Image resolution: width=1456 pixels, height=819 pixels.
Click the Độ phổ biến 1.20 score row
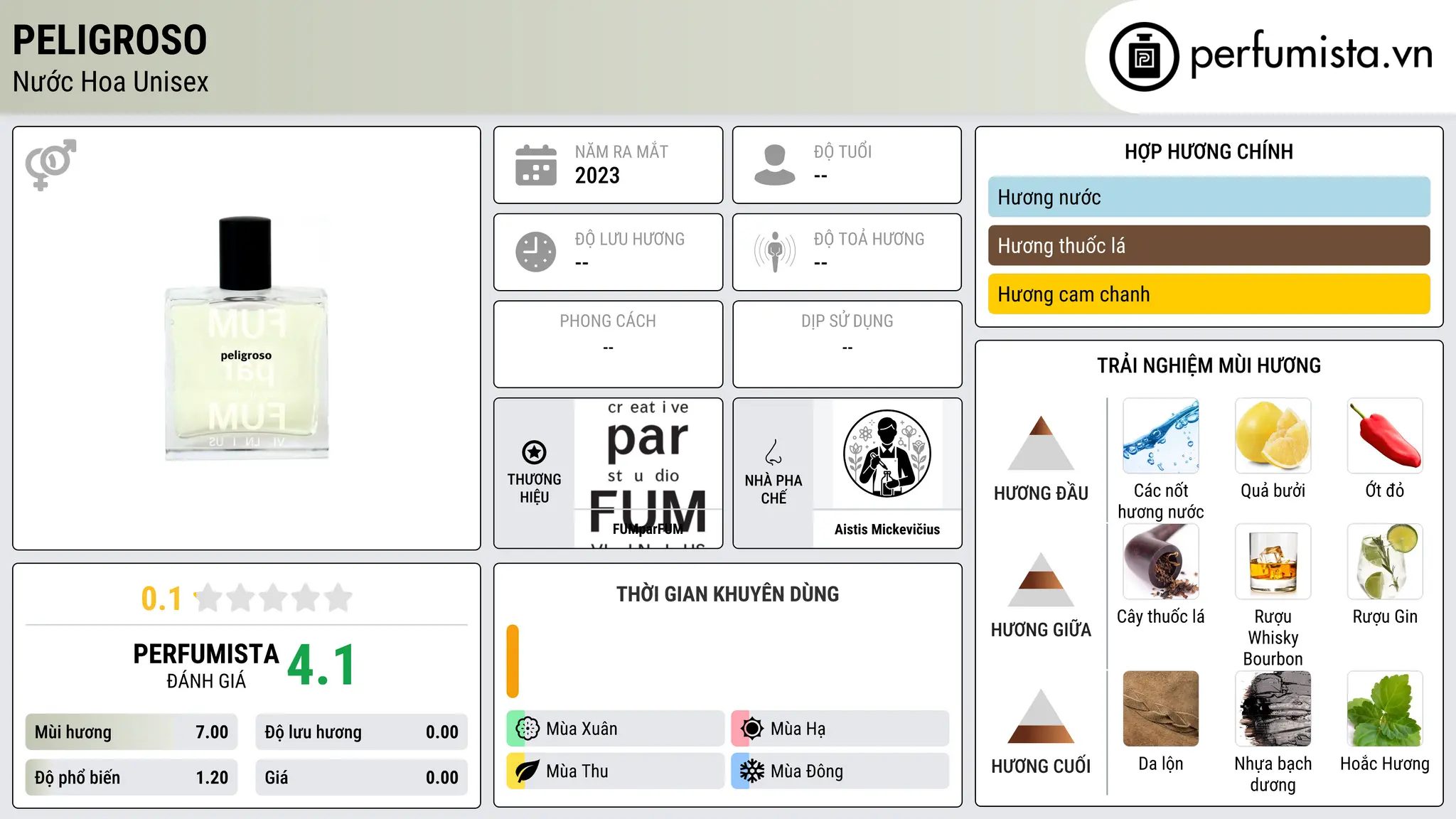tap(132, 778)
